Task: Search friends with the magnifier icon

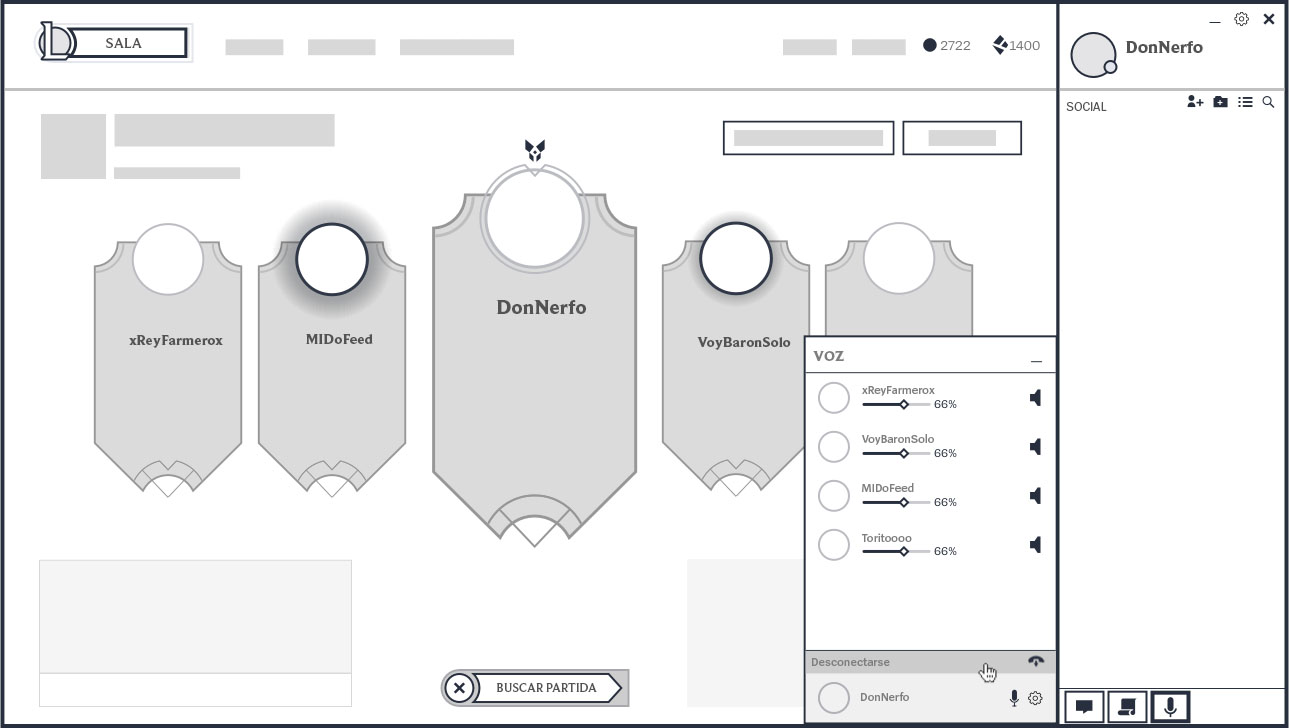Action: tap(1268, 102)
